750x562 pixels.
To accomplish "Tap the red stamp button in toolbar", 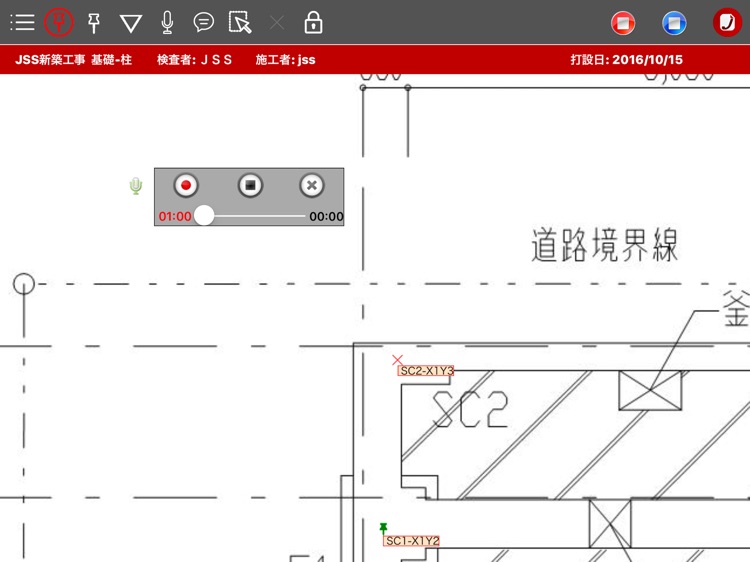I will [623, 22].
